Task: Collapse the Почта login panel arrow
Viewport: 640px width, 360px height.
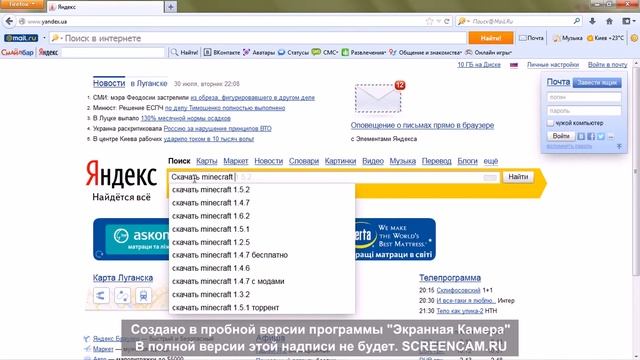Action: click(x=619, y=146)
